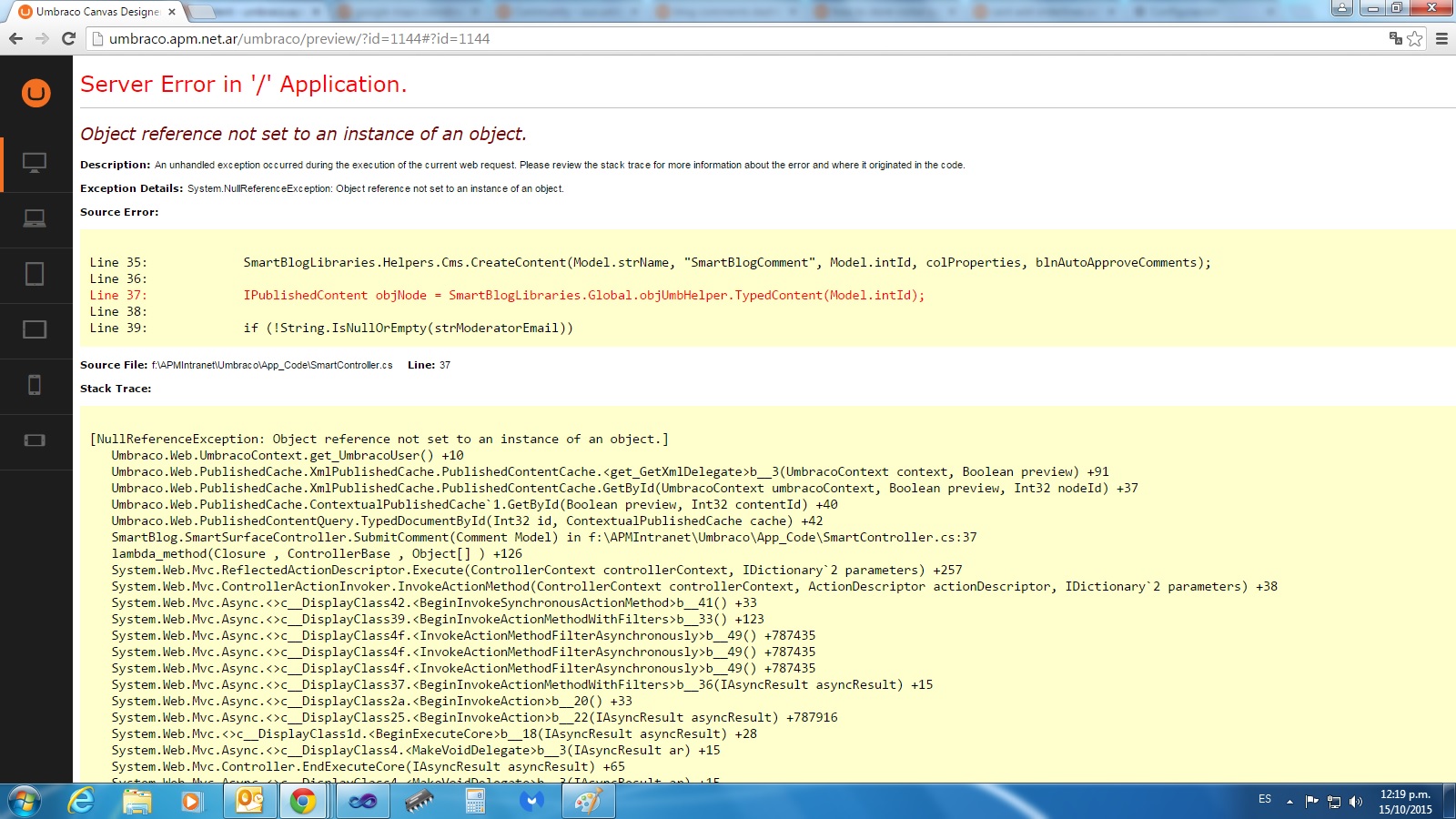The height and width of the screenshot is (819, 1456).
Task: Click the Show desktop strip beside the clock
Action: [1450, 802]
